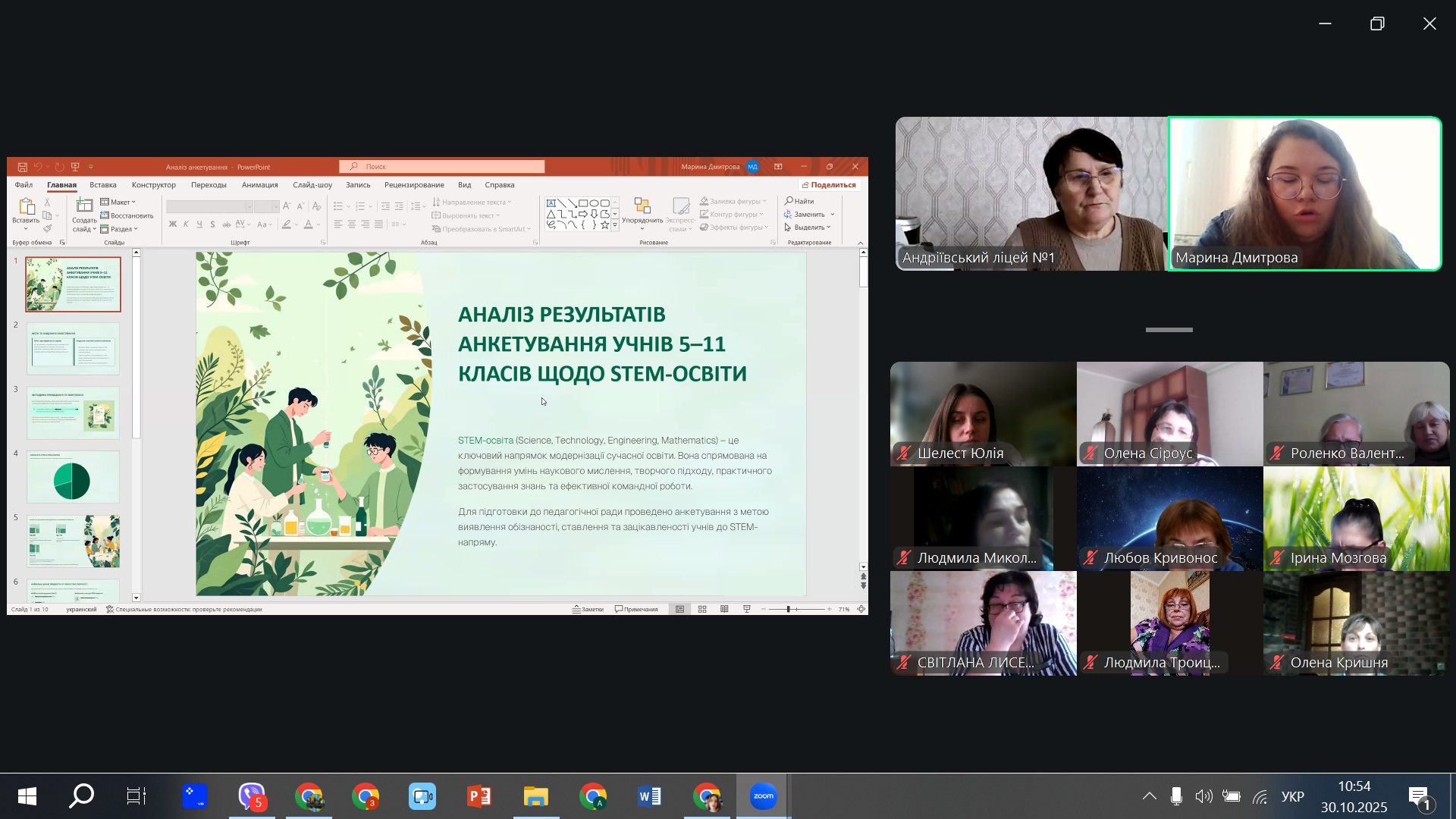Expand the Макет (Layout) dropdown
The height and width of the screenshot is (819, 1456).
point(120,202)
